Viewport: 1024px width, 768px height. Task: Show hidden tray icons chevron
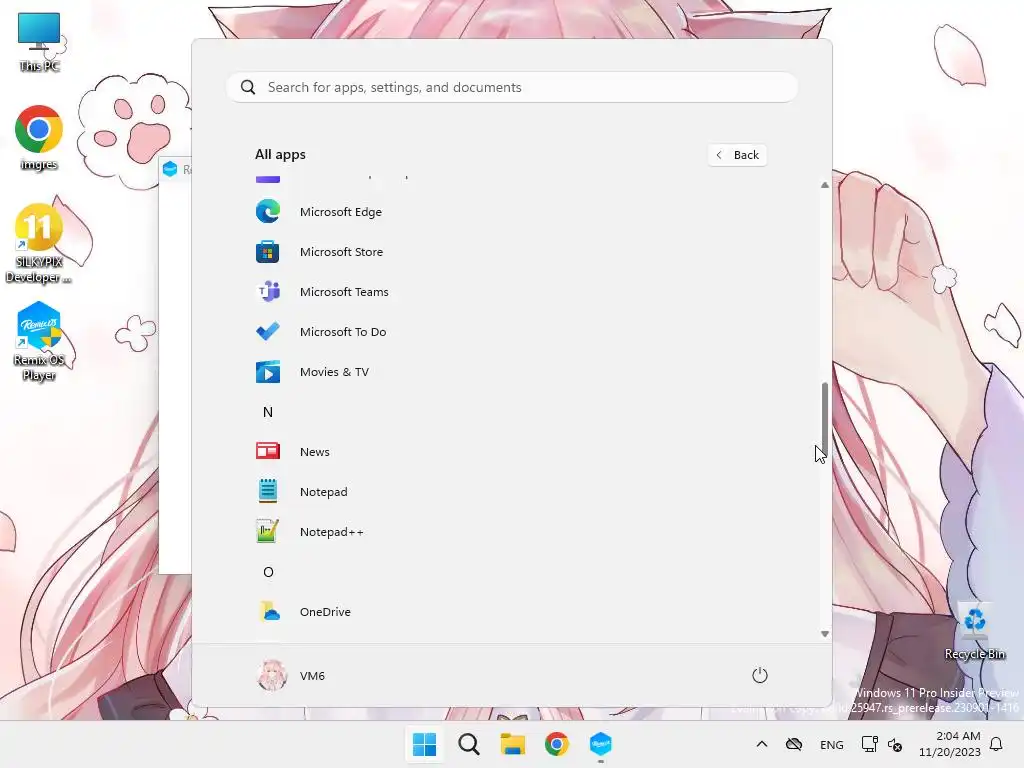[x=761, y=744]
